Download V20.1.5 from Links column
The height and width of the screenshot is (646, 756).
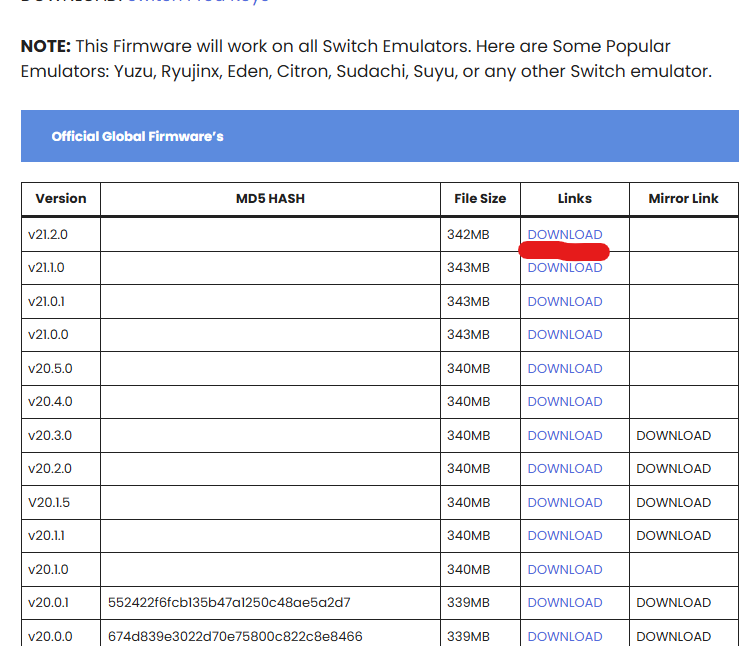click(565, 503)
